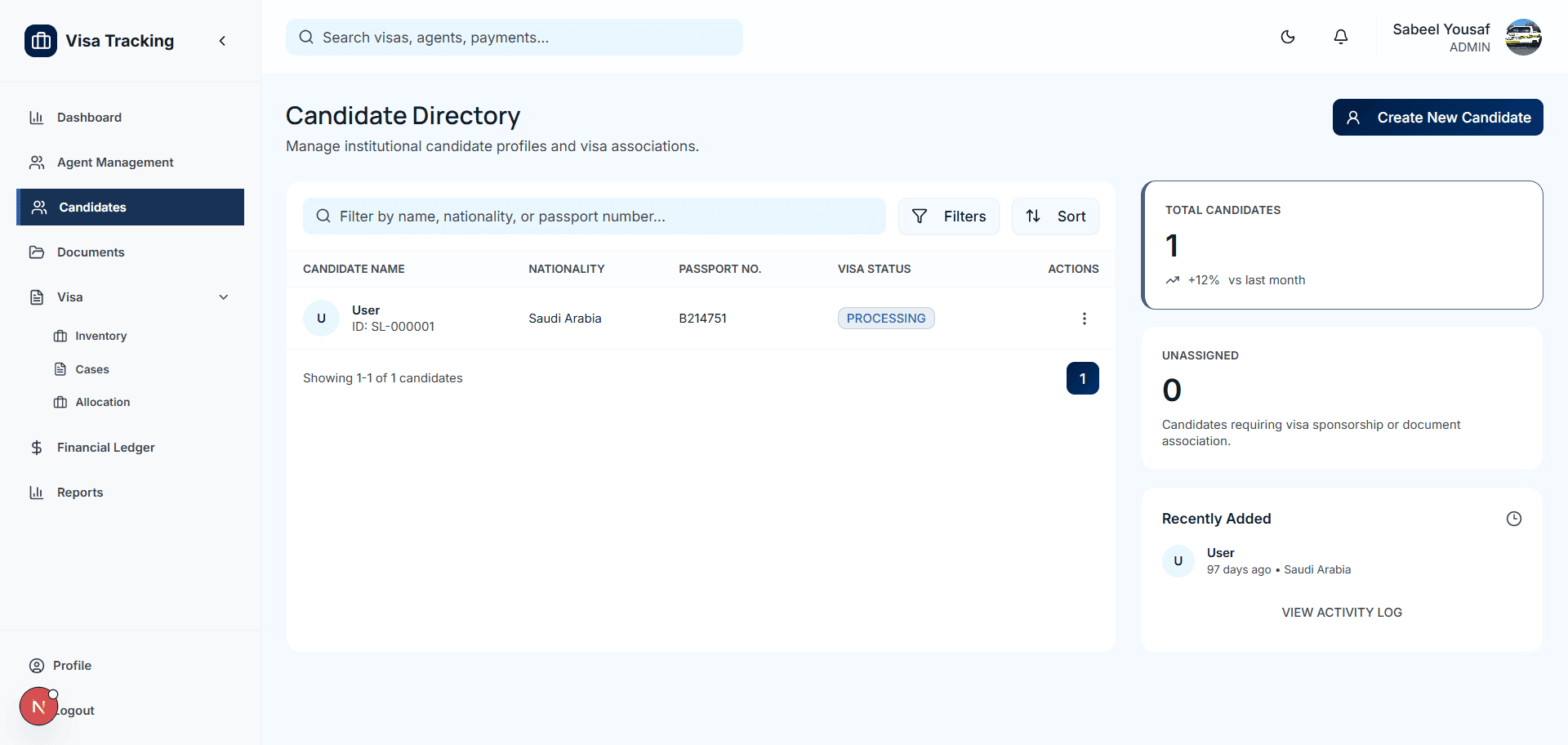Viewport: 1568px width, 745px height.
Task: Click the Sabeel Yousaf profile avatar
Action: point(1523,38)
